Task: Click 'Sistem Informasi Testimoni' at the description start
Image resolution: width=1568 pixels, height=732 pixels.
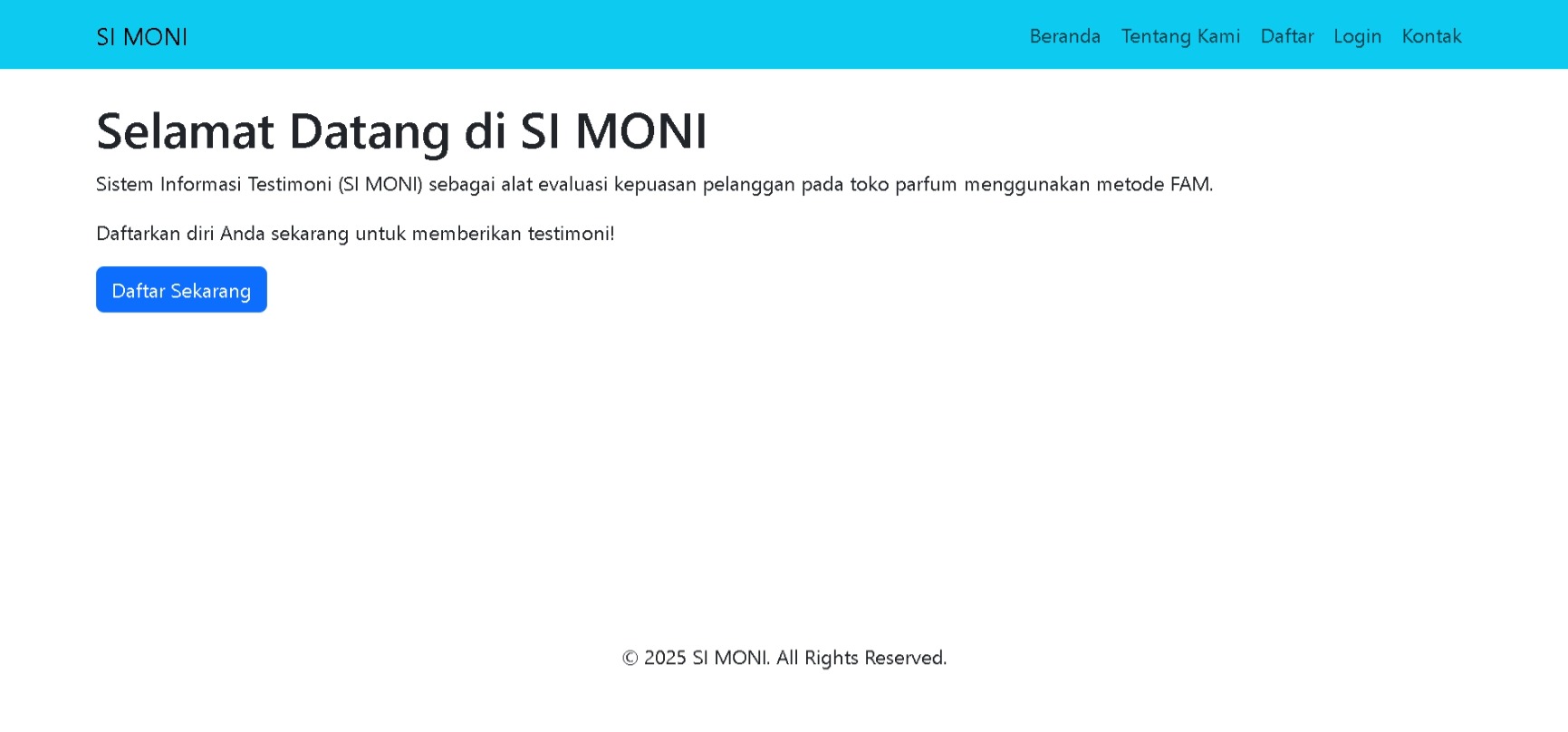Action: pyautogui.click(x=213, y=185)
